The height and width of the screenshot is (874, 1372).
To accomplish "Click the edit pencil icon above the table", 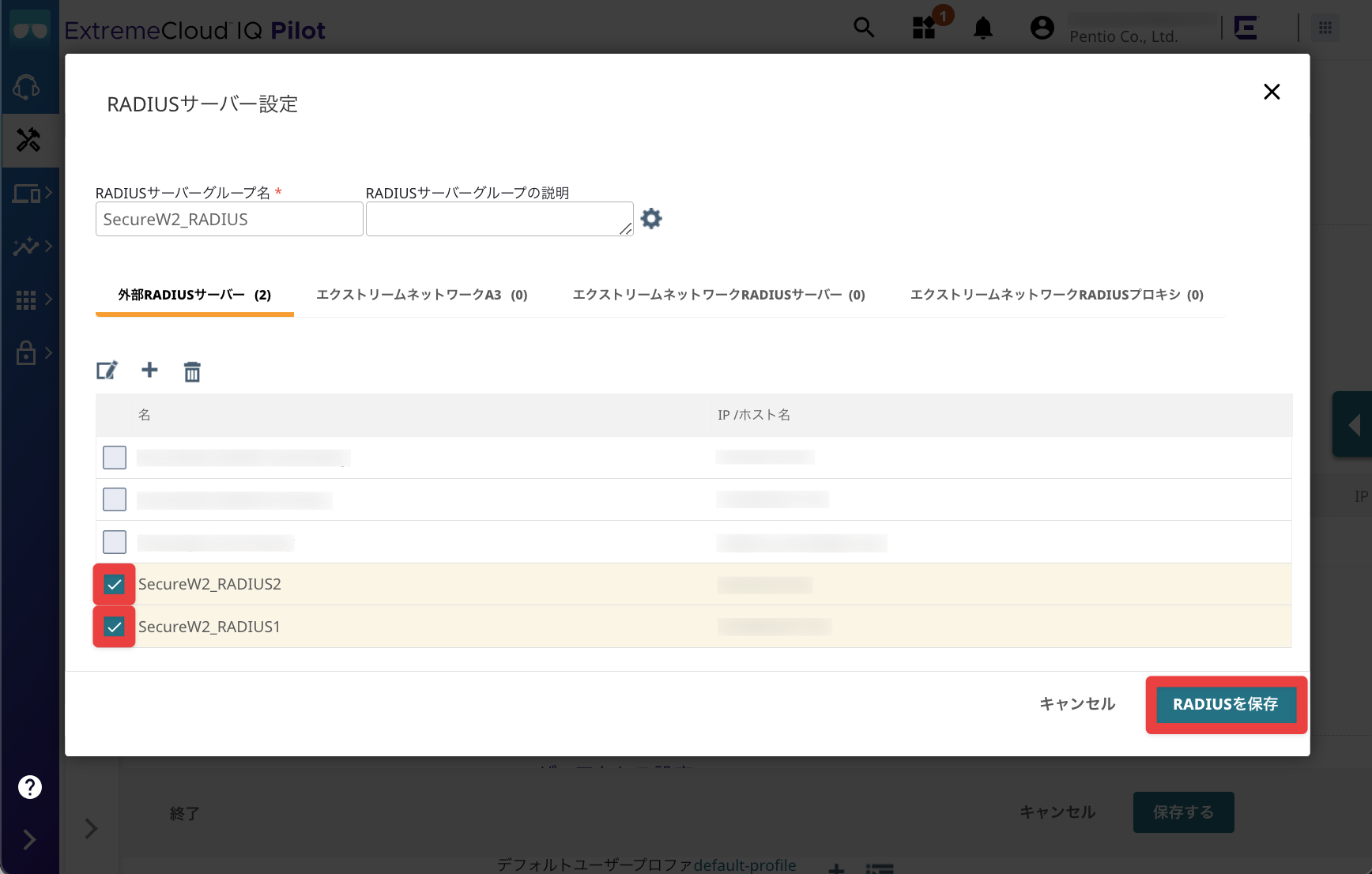I will pyautogui.click(x=107, y=371).
